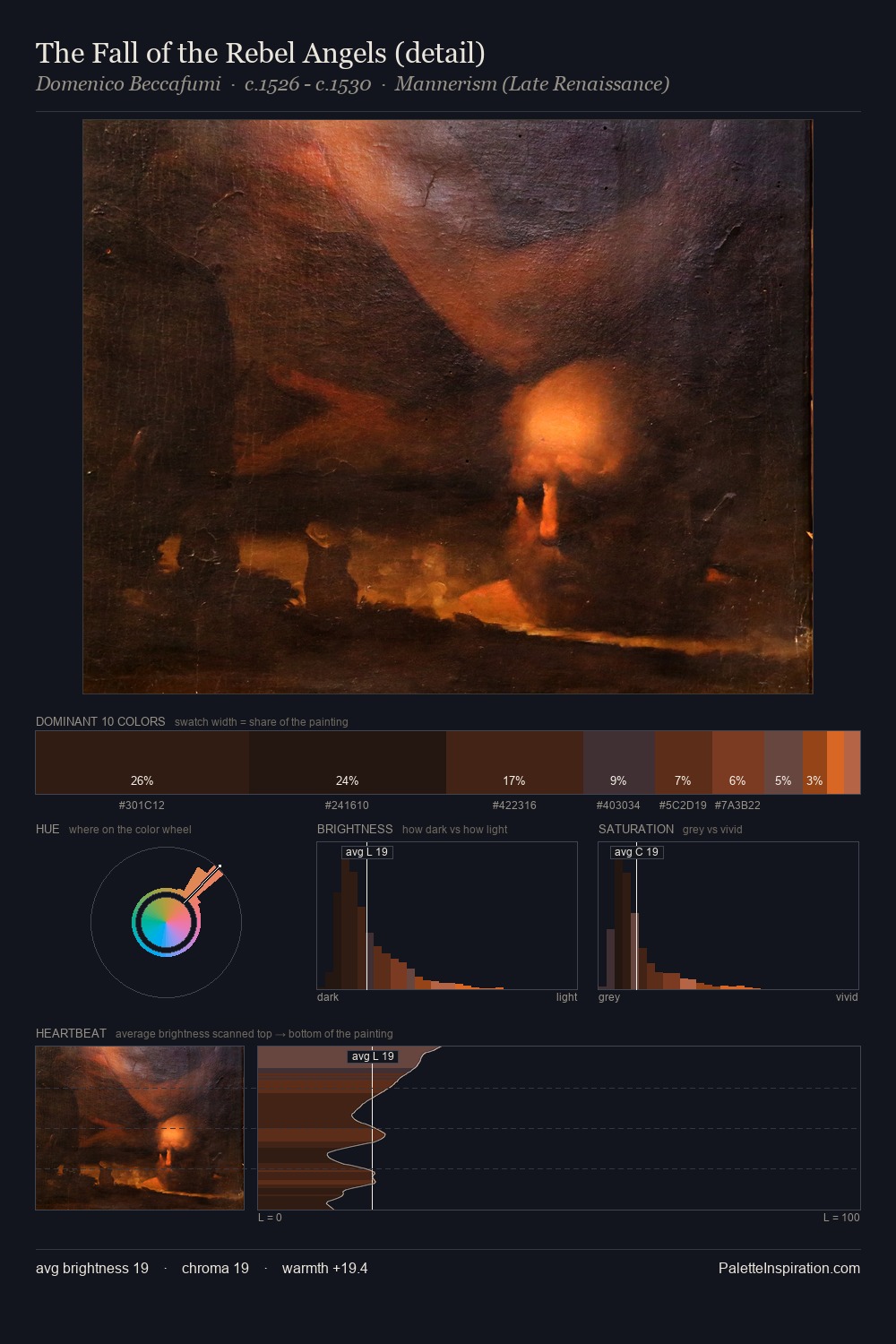This screenshot has height=1344, width=896.
Task: Click the hex code #403034
Action: 618,806
